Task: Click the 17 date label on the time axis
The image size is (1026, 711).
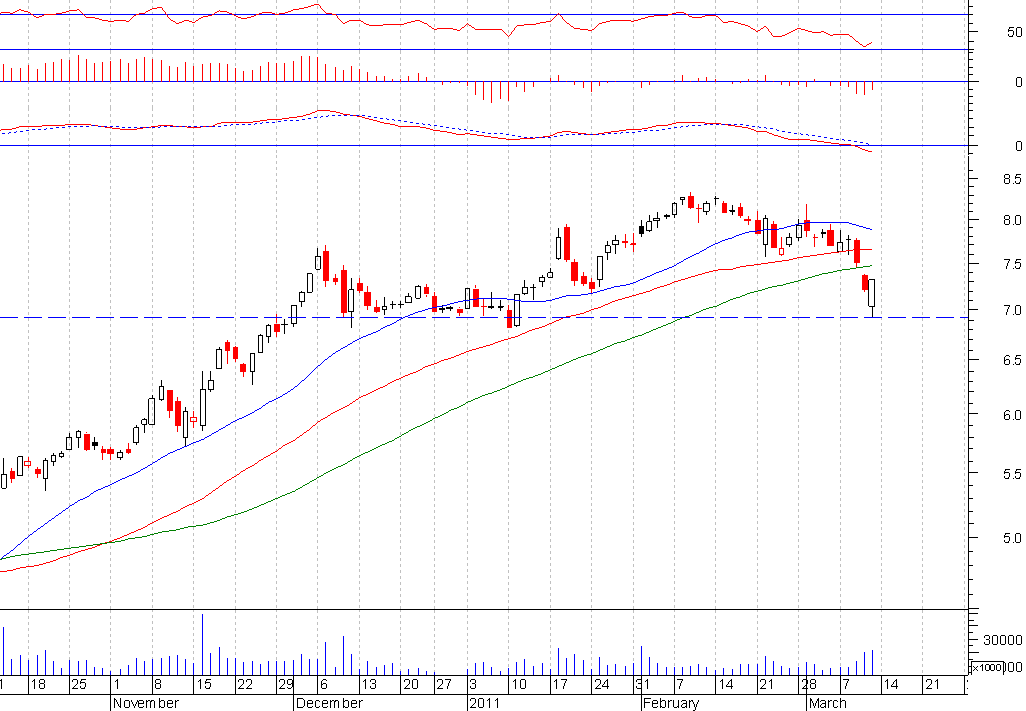Action: pyautogui.click(x=560, y=685)
